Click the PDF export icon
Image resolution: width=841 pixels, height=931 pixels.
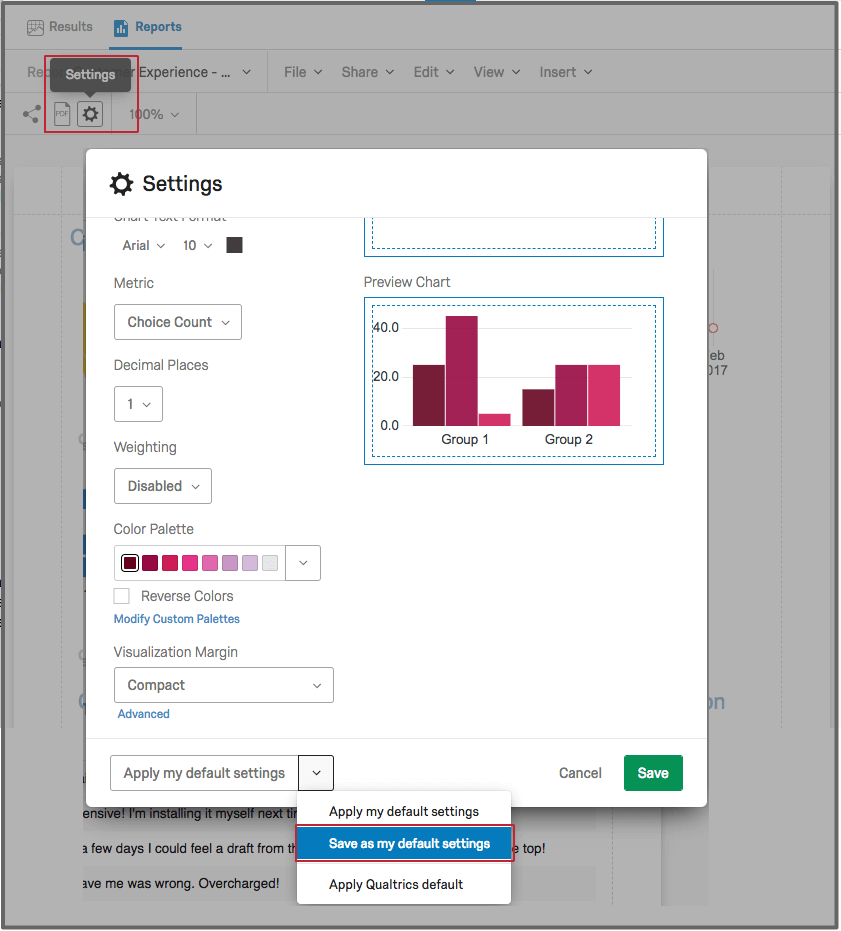pos(62,114)
